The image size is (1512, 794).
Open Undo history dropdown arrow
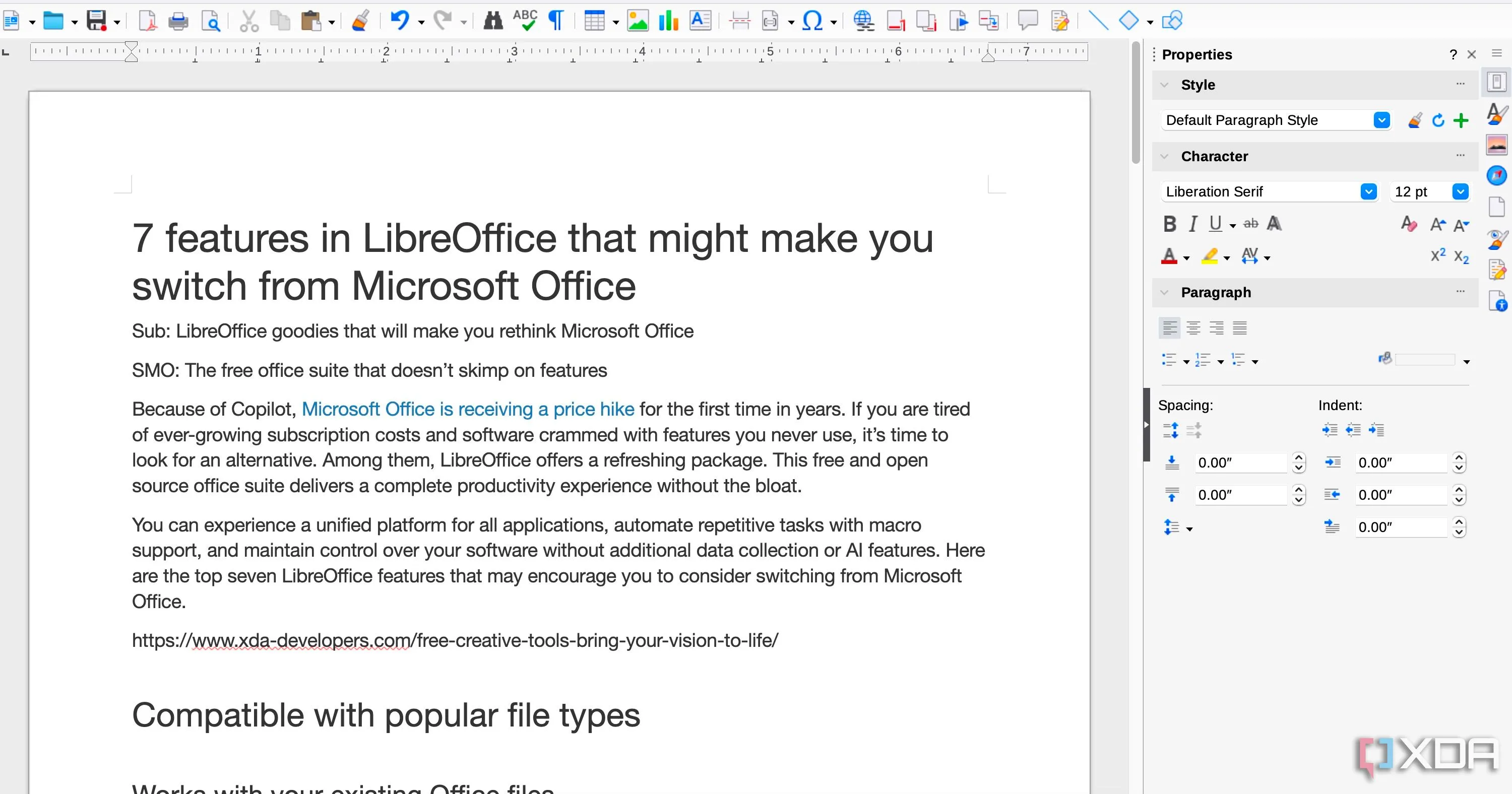click(x=421, y=23)
